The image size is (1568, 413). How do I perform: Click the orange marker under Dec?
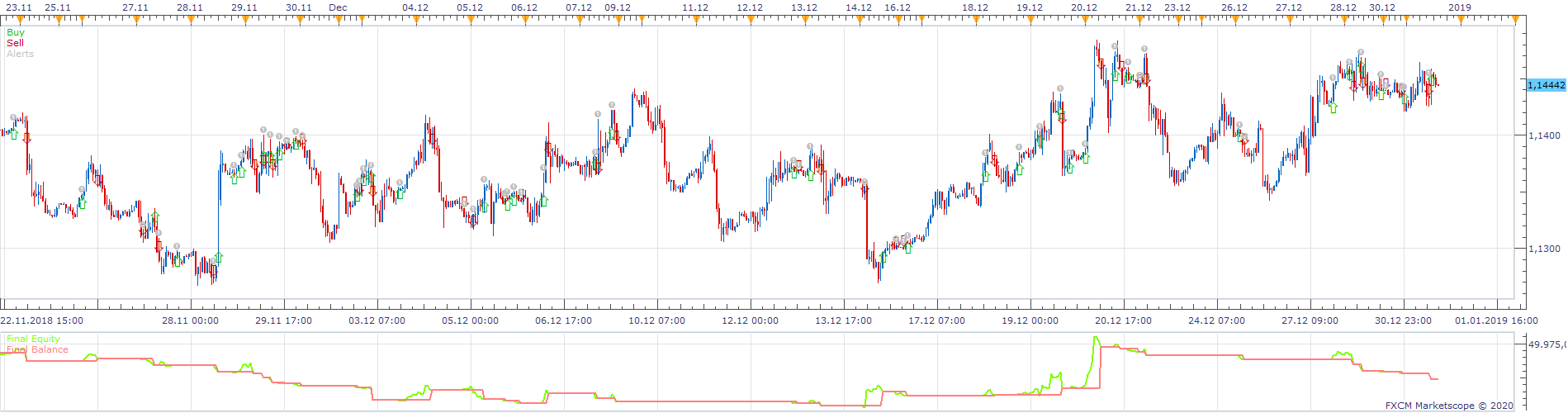pyautogui.click(x=339, y=19)
